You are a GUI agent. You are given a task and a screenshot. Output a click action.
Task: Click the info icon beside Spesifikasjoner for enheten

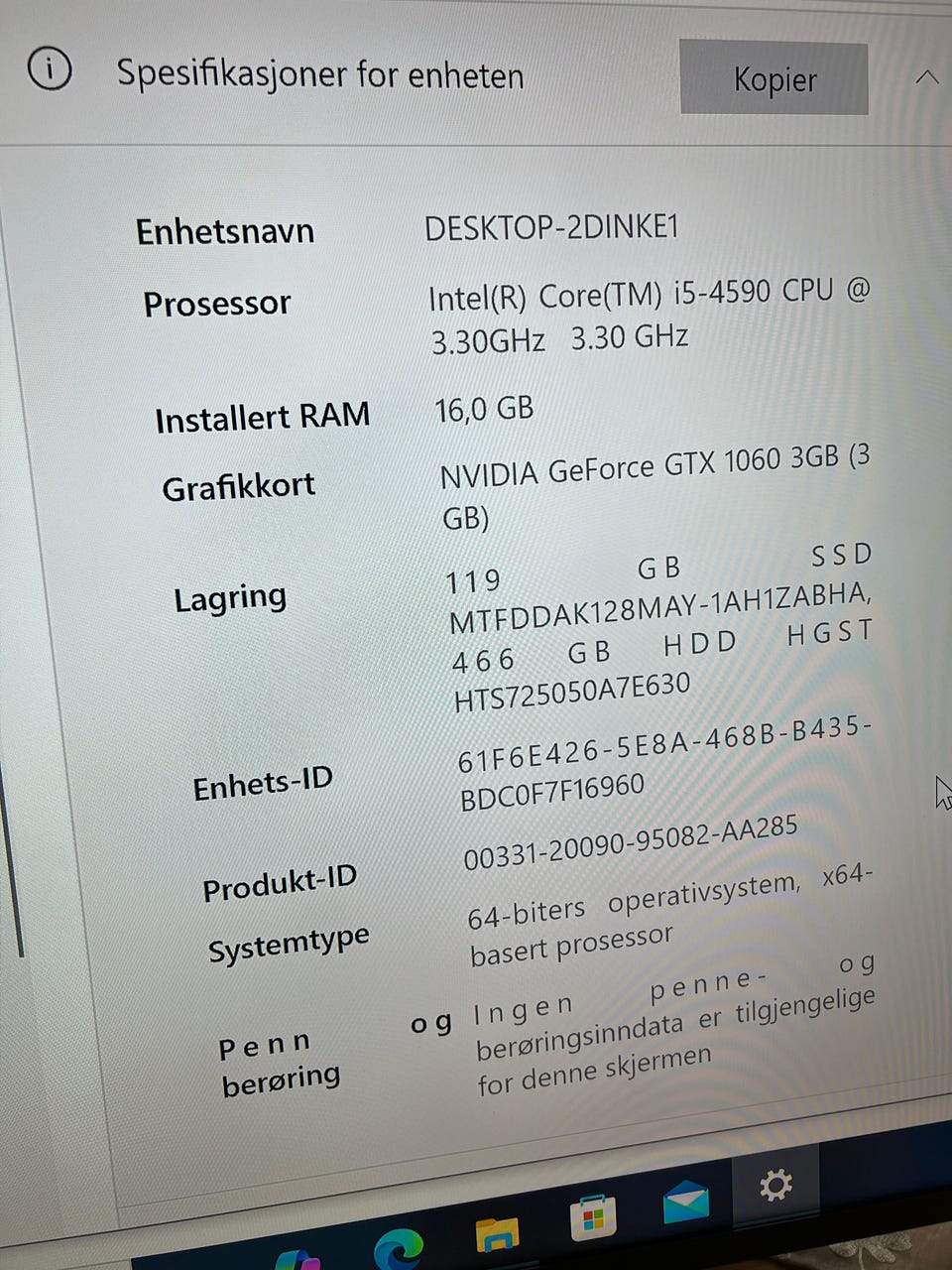(50, 69)
